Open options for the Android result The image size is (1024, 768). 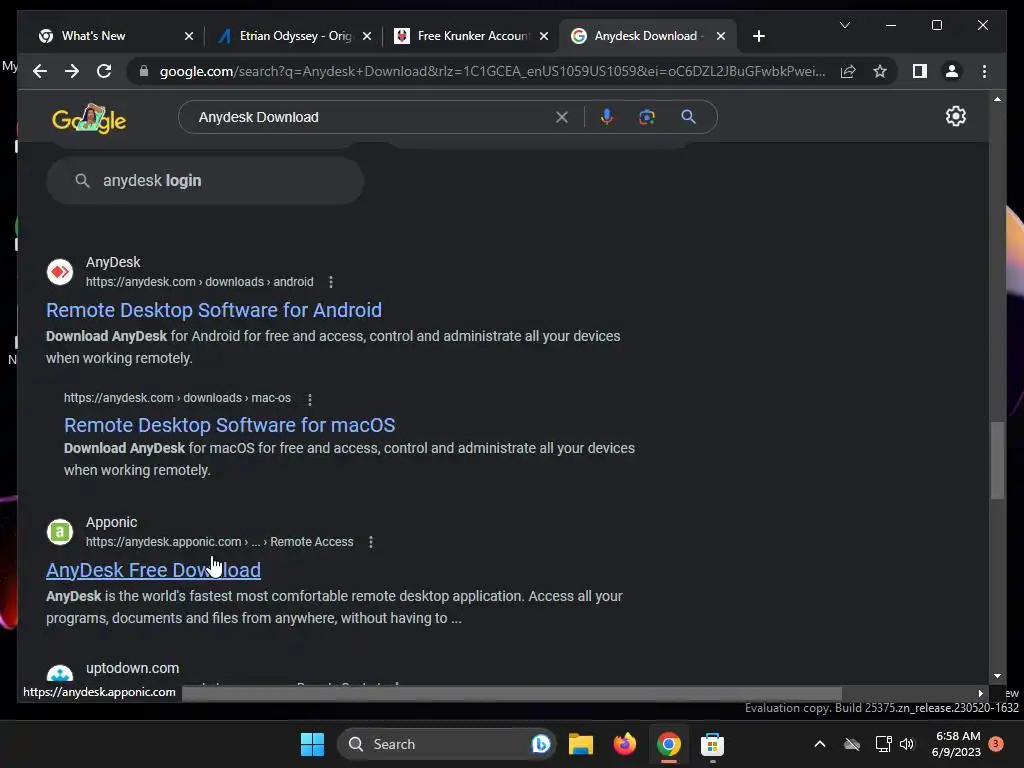330,281
